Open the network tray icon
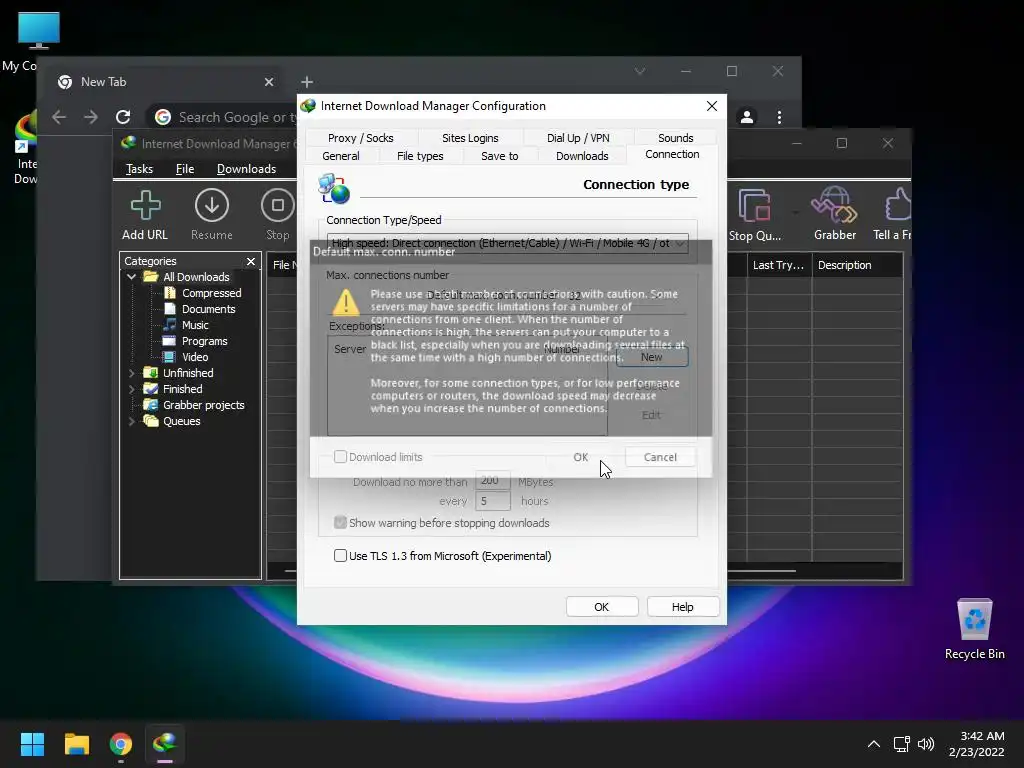1024x768 pixels. click(x=902, y=744)
